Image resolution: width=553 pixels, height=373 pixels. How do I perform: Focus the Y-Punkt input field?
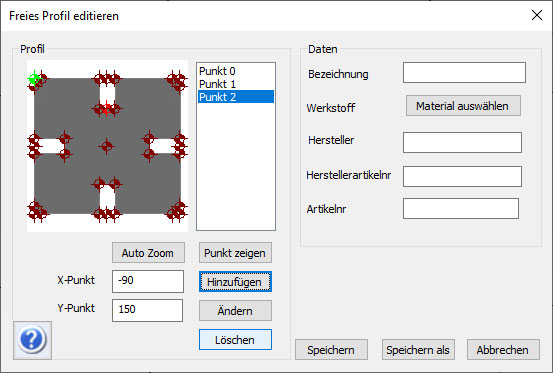coord(147,310)
